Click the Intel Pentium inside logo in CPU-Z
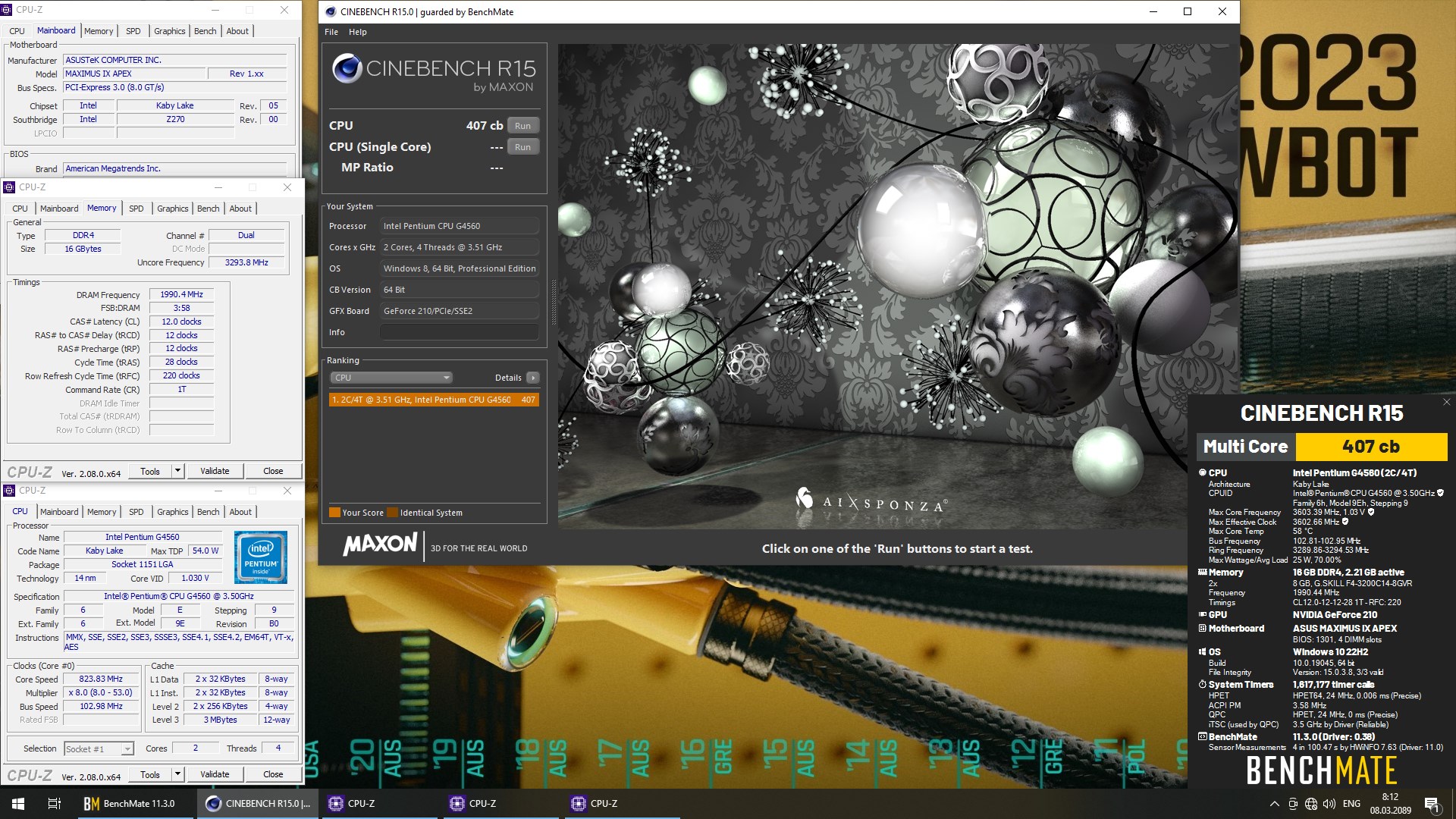The image size is (1456, 819). pos(261,557)
